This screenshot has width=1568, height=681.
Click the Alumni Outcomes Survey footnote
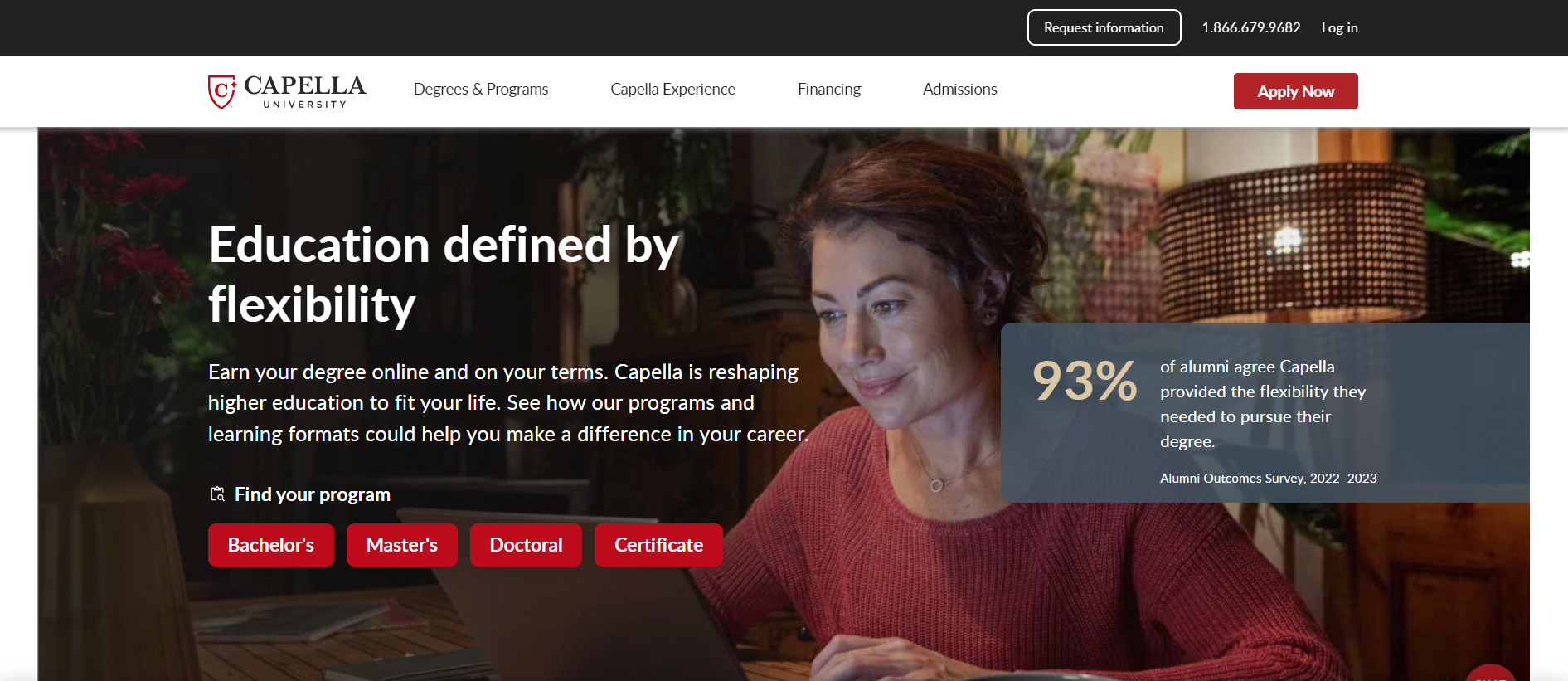pyautogui.click(x=1268, y=479)
